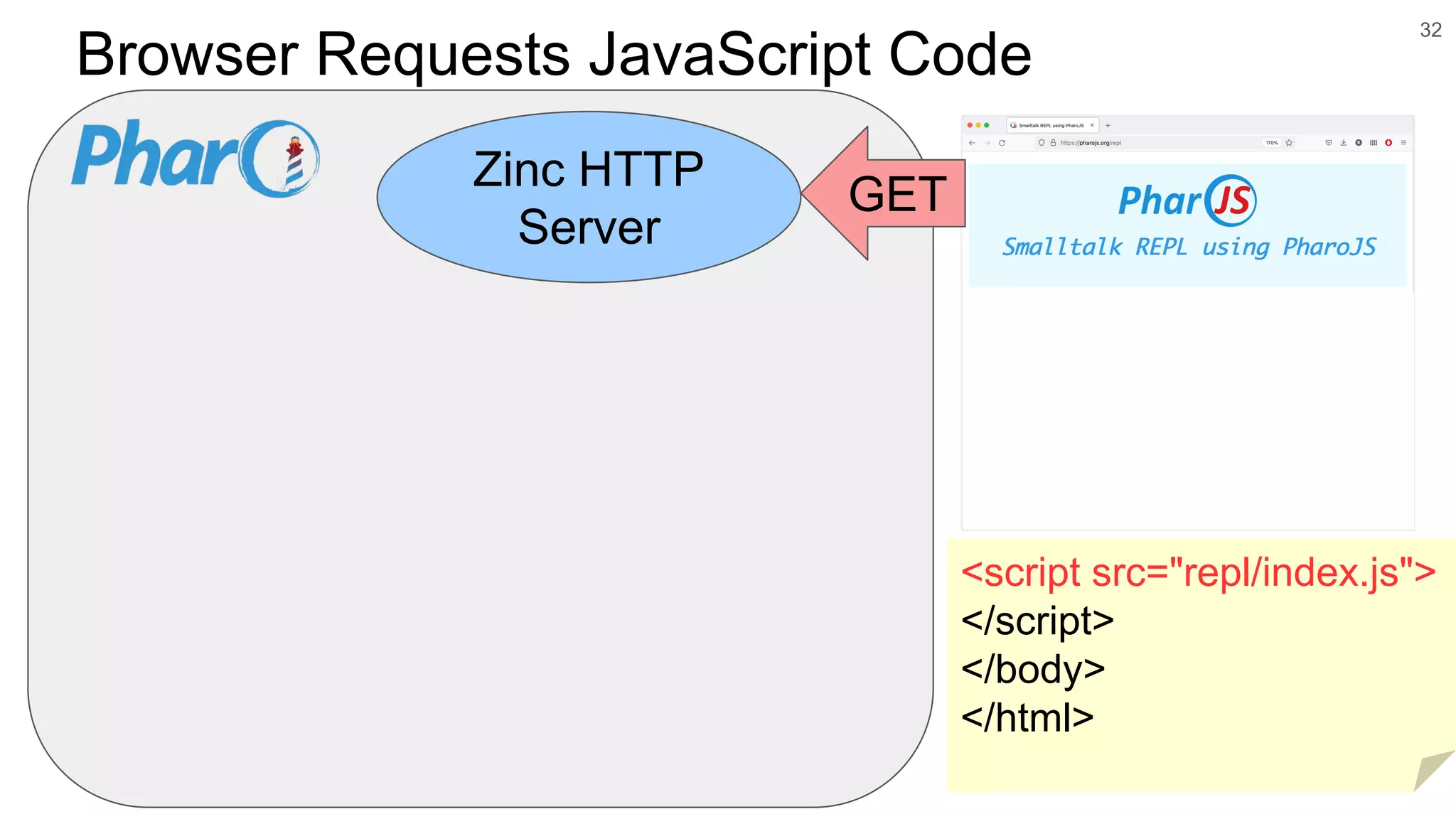Image resolution: width=1456 pixels, height=819 pixels.
Task: Reload the PharoJS REPL page
Action: pyautogui.click(x=1002, y=143)
